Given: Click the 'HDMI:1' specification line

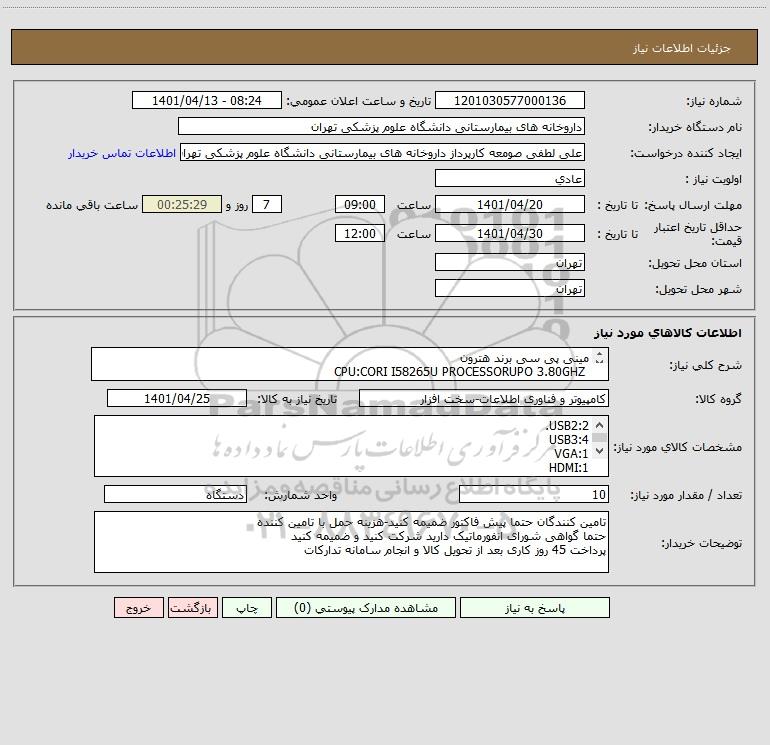Looking at the screenshot, I should 568,468.
